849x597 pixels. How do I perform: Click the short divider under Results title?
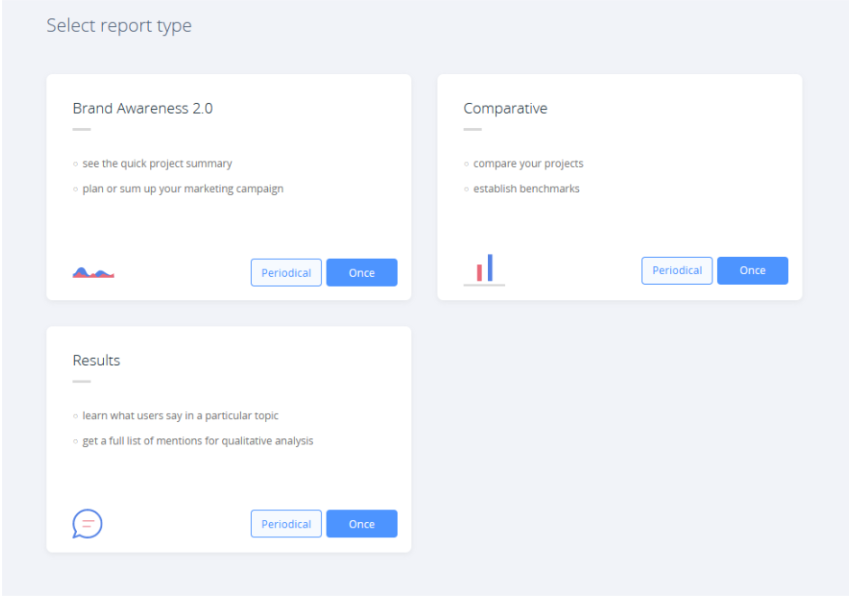click(x=82, y=381)
